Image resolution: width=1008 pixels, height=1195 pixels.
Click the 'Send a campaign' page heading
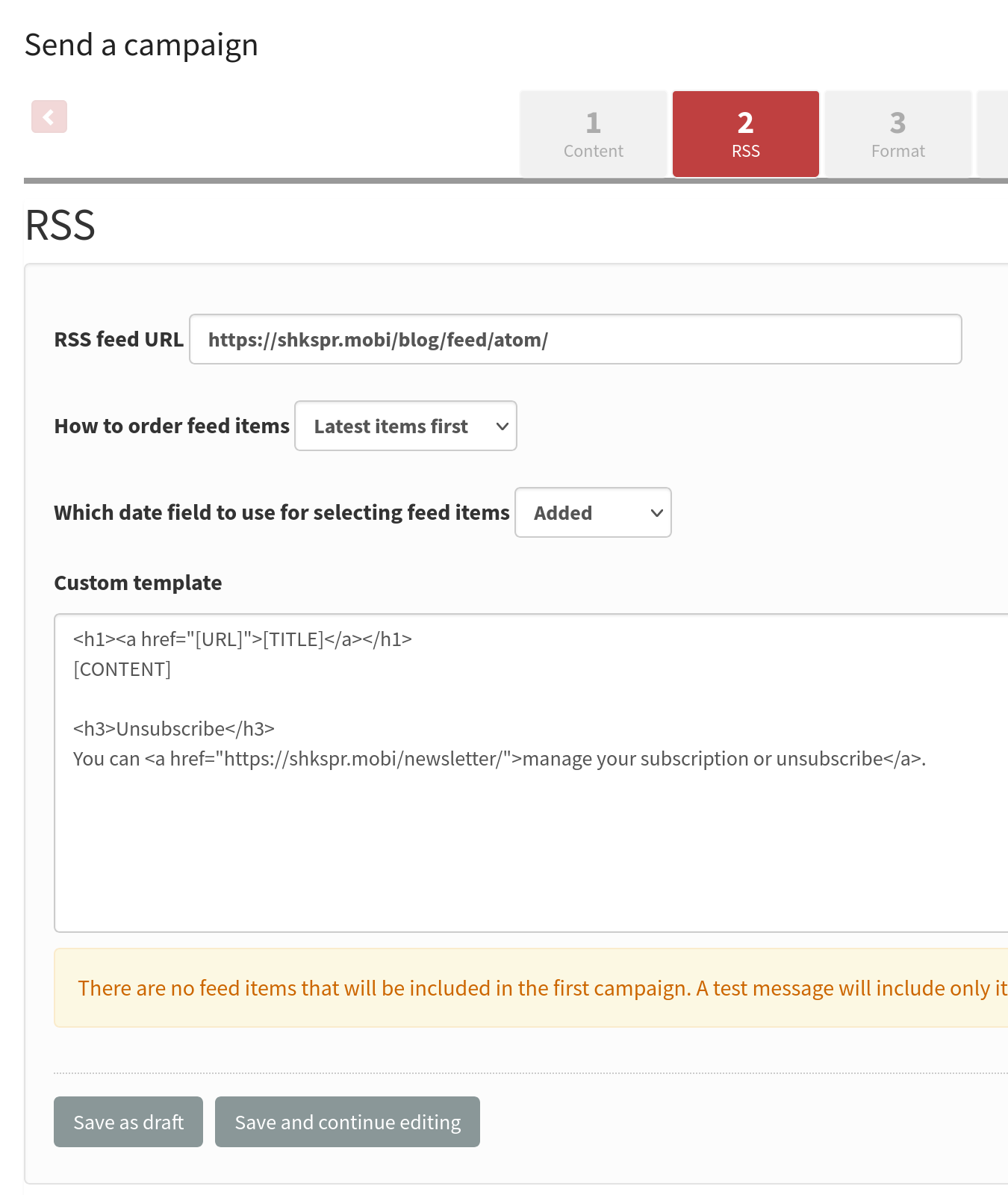pyautogui.click(x=141, y=46)
